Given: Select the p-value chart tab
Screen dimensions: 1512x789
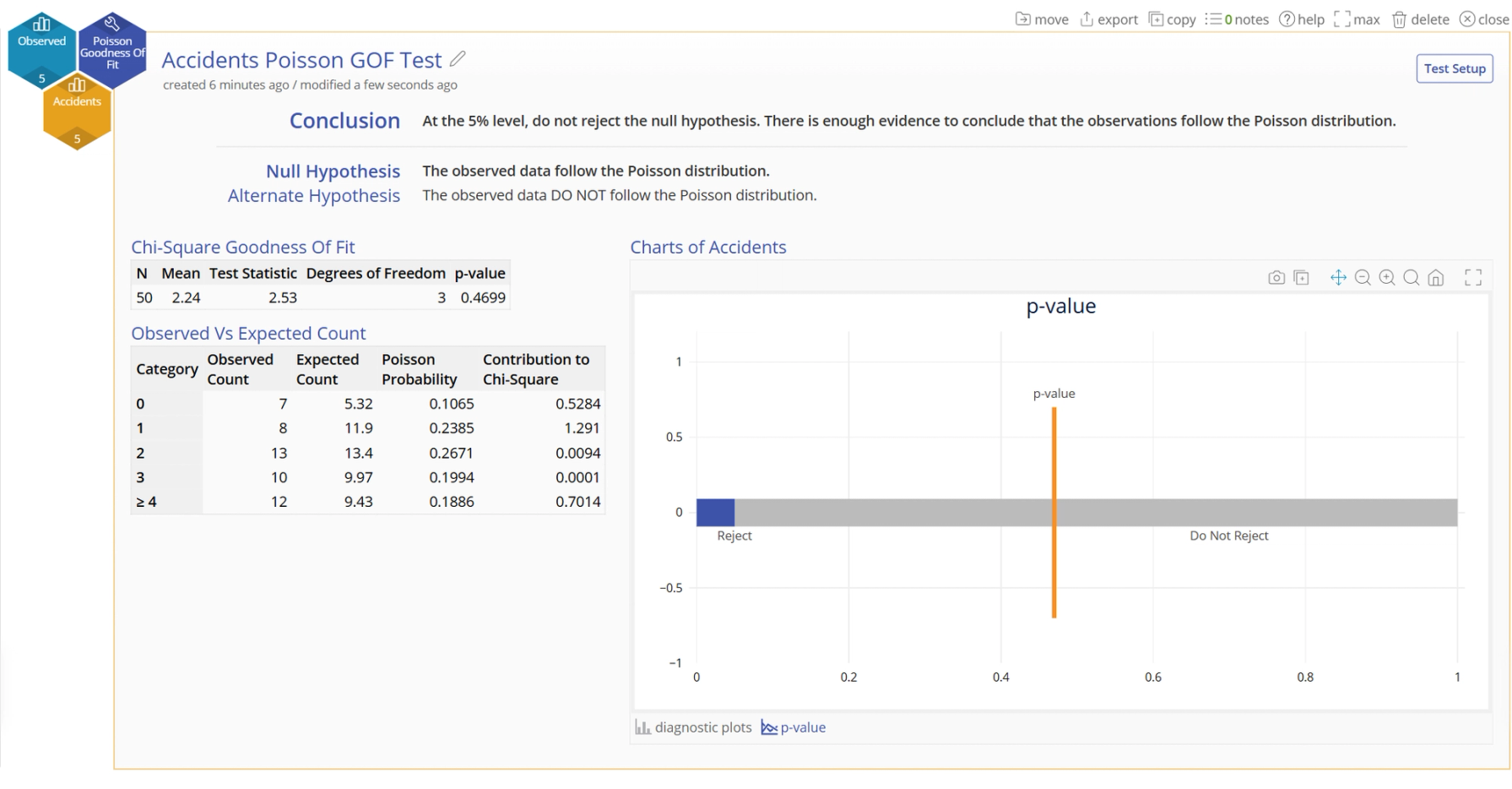Looking at the screenshot, I should pyautogui.click(x=794, y=727).
